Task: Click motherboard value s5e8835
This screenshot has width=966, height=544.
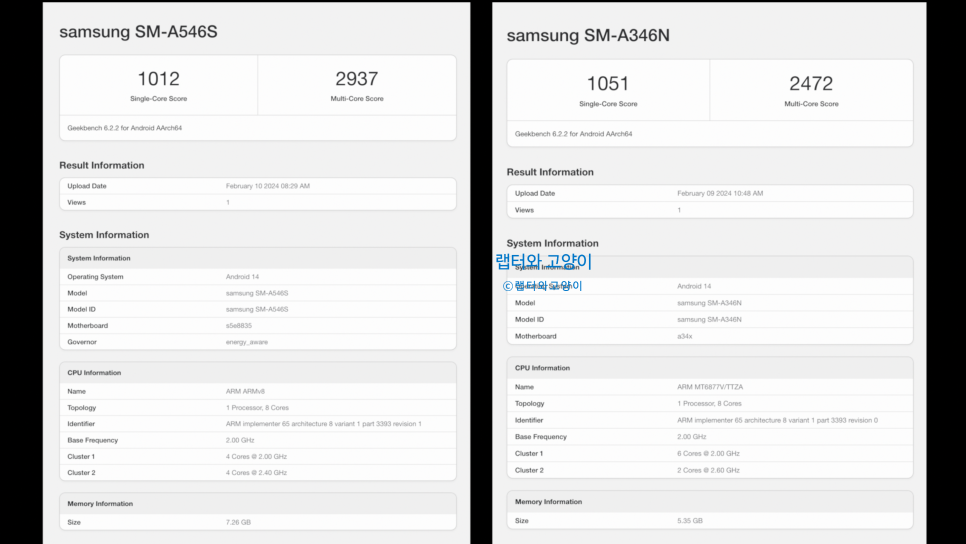Action: pos(238,326)
